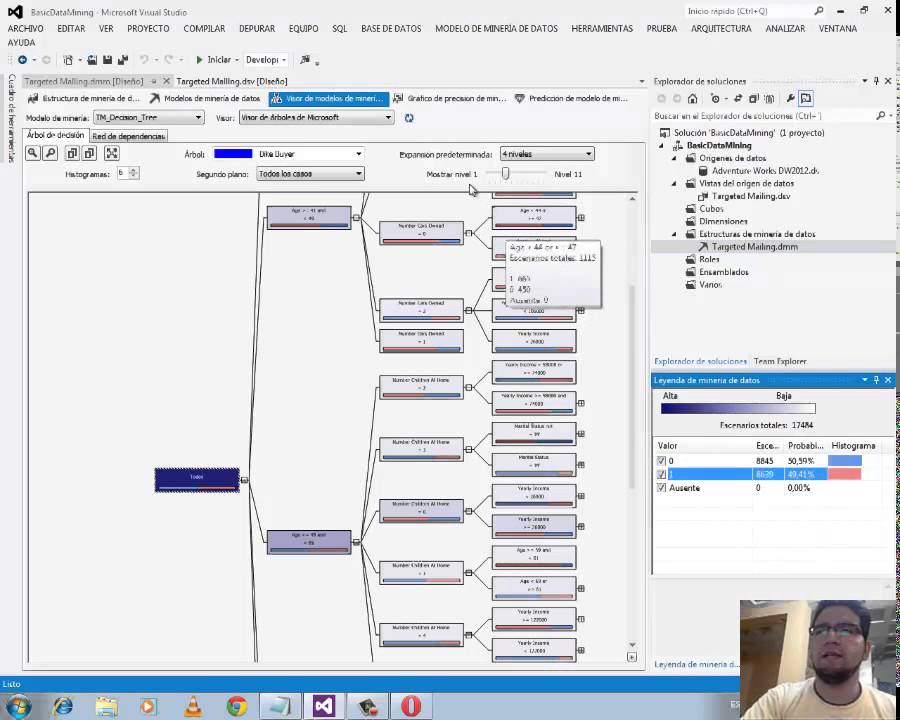Open properties wrench icon in Solution Explorer
This screenshot has width=900, height=720.
pos(790,99)
